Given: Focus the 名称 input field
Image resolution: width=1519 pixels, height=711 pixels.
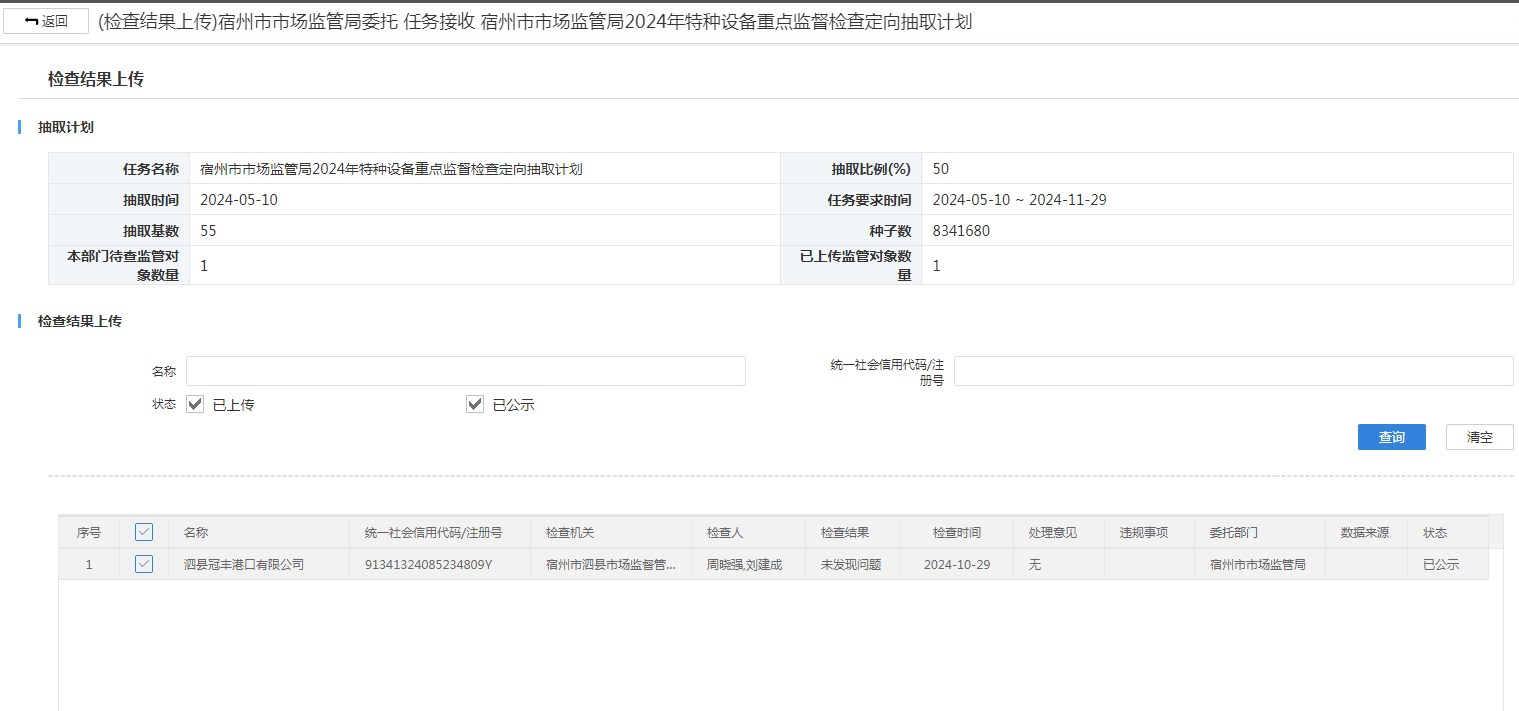Looking at the screenshot, I should [x=466, y=371].
